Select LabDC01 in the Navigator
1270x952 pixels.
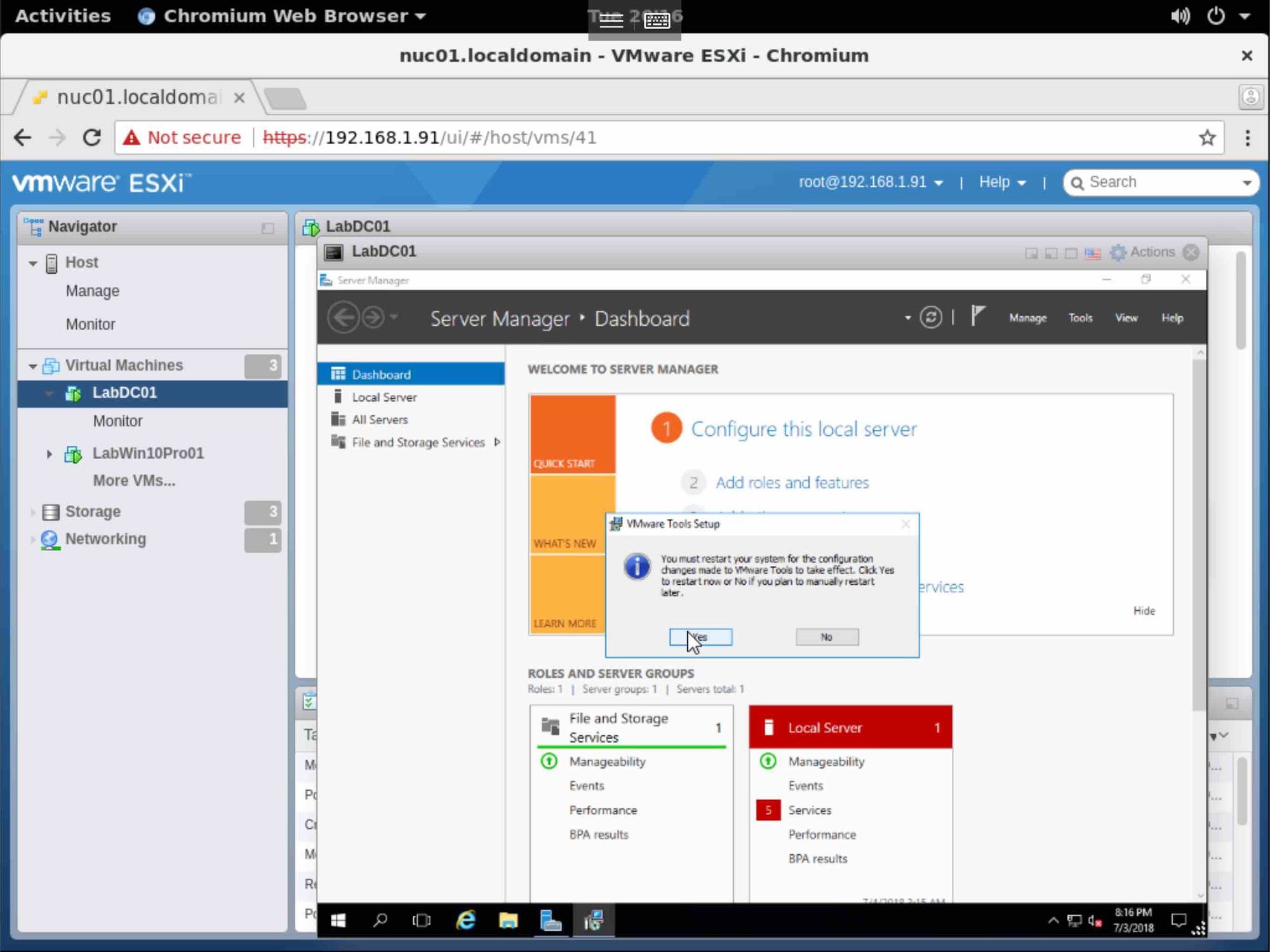pyautogui.click(x=152, y=393)
